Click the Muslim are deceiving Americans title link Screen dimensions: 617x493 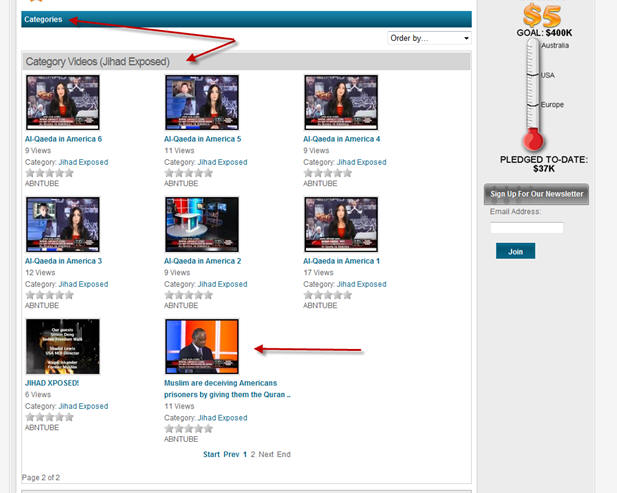227,389
